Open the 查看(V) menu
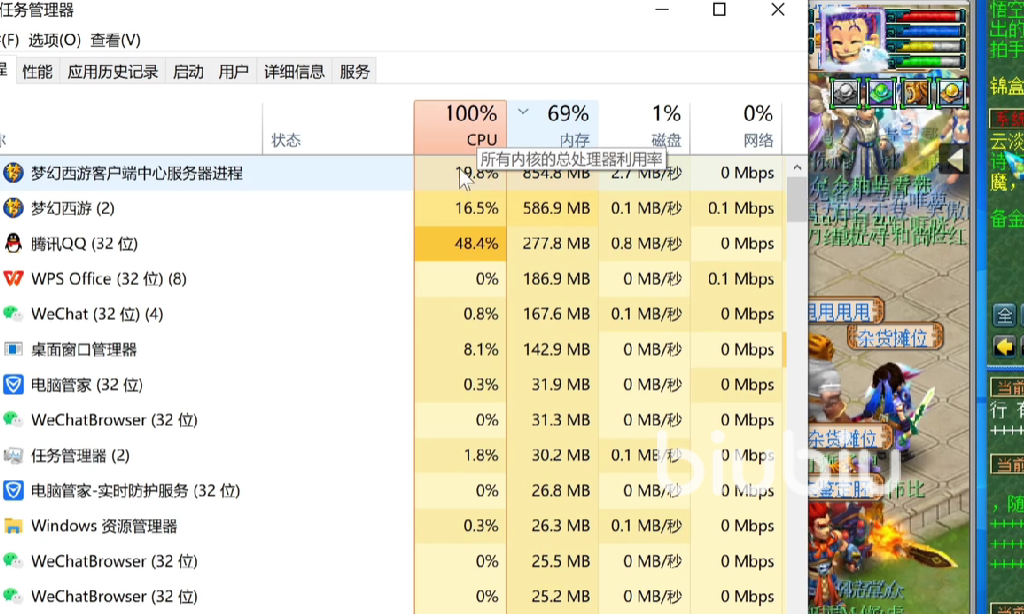 click(x=115, y=40)
